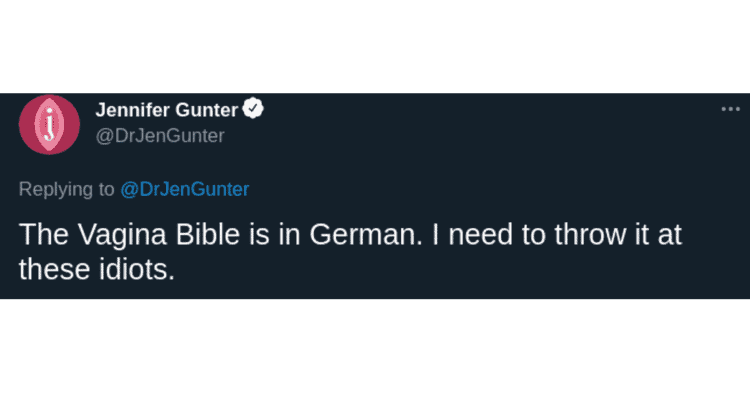Open the tweet by clicking its text

coord(350,251)
